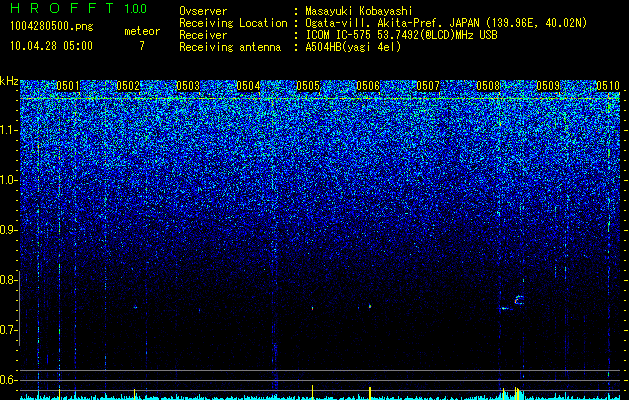Click the kHz axis unit label
Screen dimensions: 629x400
coord(9,81)
